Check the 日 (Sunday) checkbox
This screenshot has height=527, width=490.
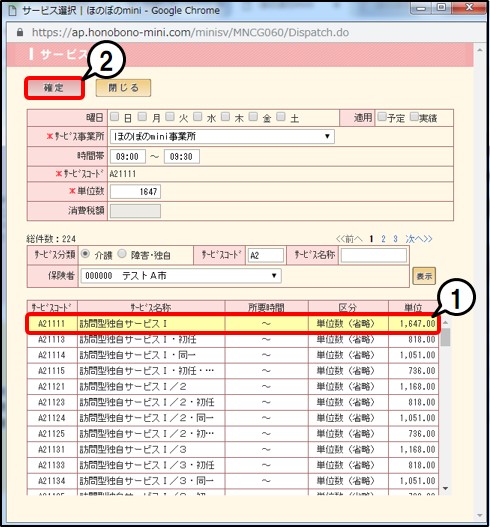pyautogui.click(x=115, y=117)
